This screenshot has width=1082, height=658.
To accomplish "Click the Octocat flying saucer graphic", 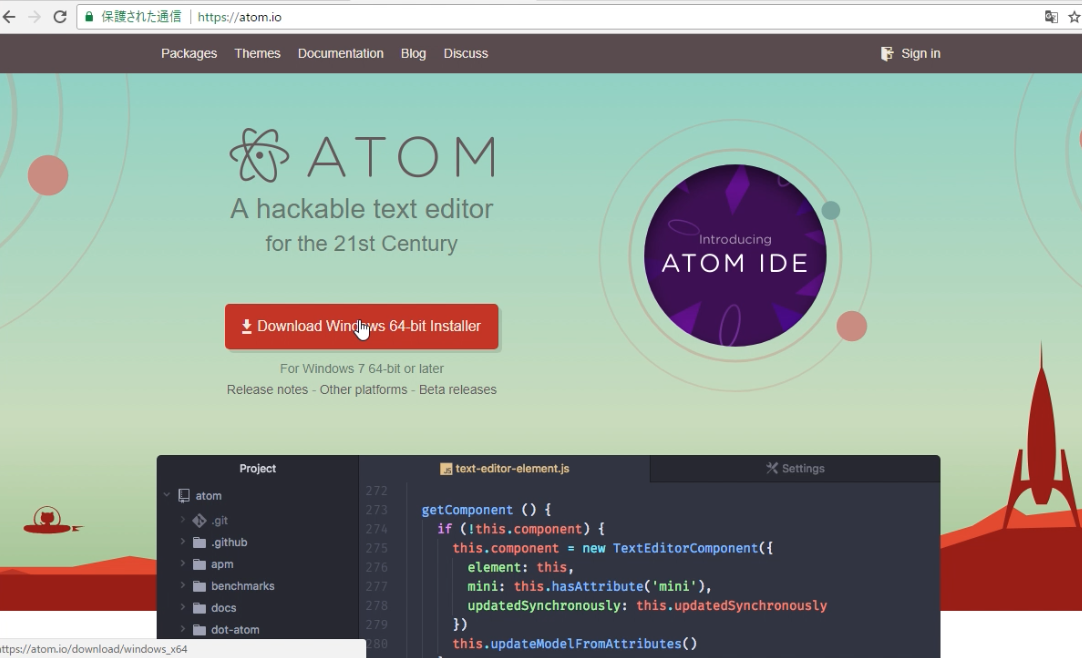I will [x=51, y=521].
